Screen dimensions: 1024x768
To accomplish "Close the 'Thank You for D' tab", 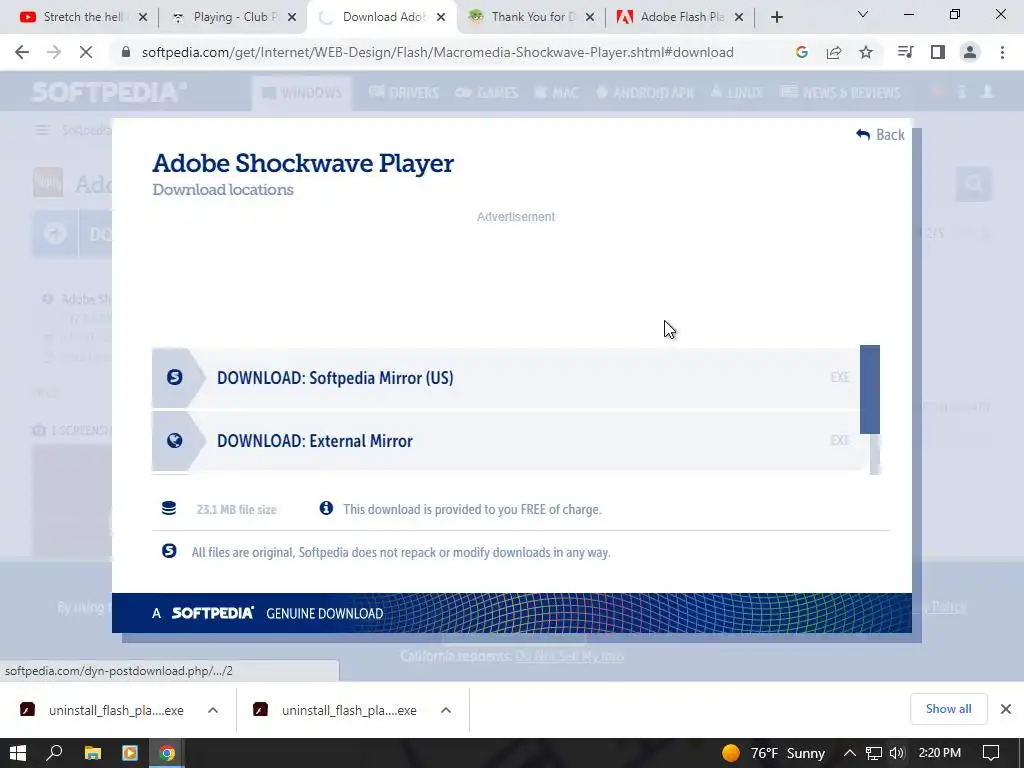I will pos(590,17).
